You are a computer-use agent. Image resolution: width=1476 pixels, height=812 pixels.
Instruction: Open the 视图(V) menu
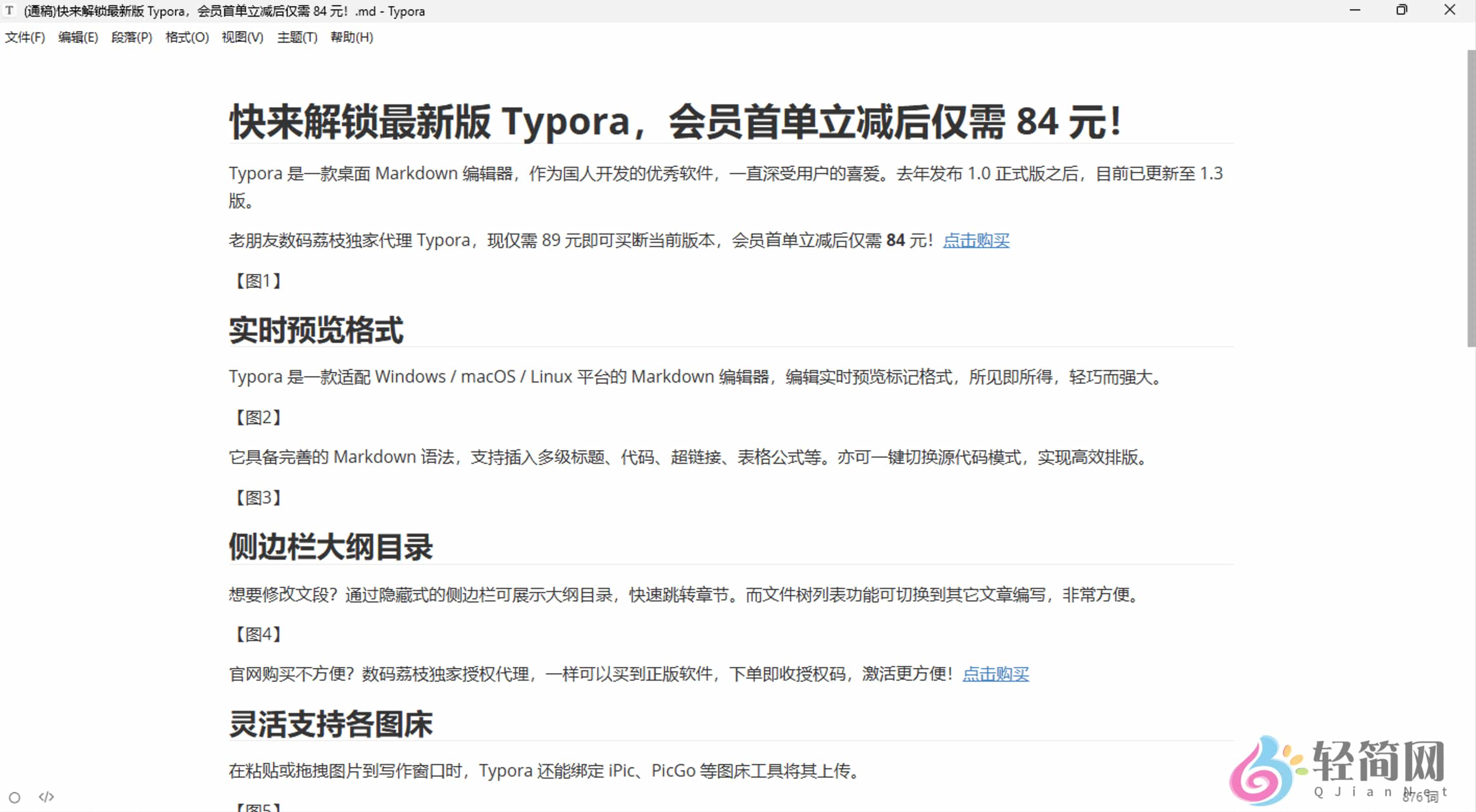tap(242, 37)
